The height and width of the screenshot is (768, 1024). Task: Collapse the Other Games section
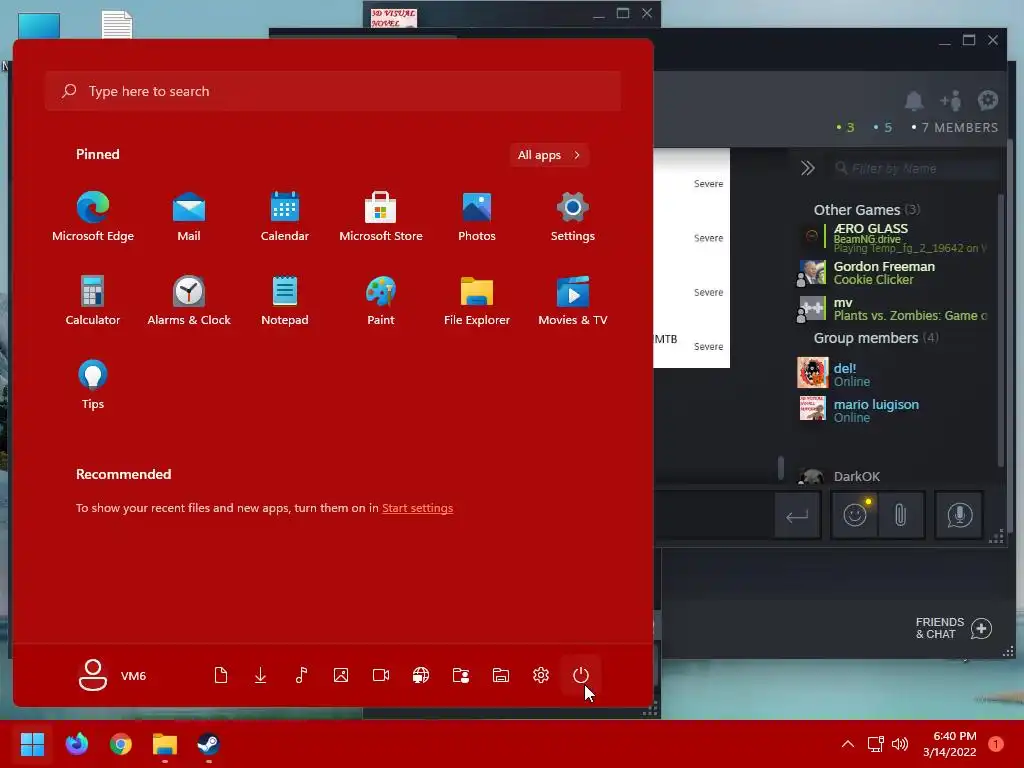[867, 210]
